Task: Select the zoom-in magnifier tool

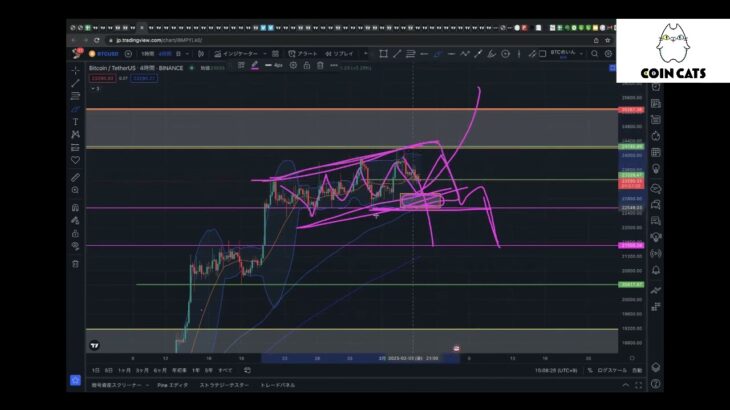Action: coord(75,190)
